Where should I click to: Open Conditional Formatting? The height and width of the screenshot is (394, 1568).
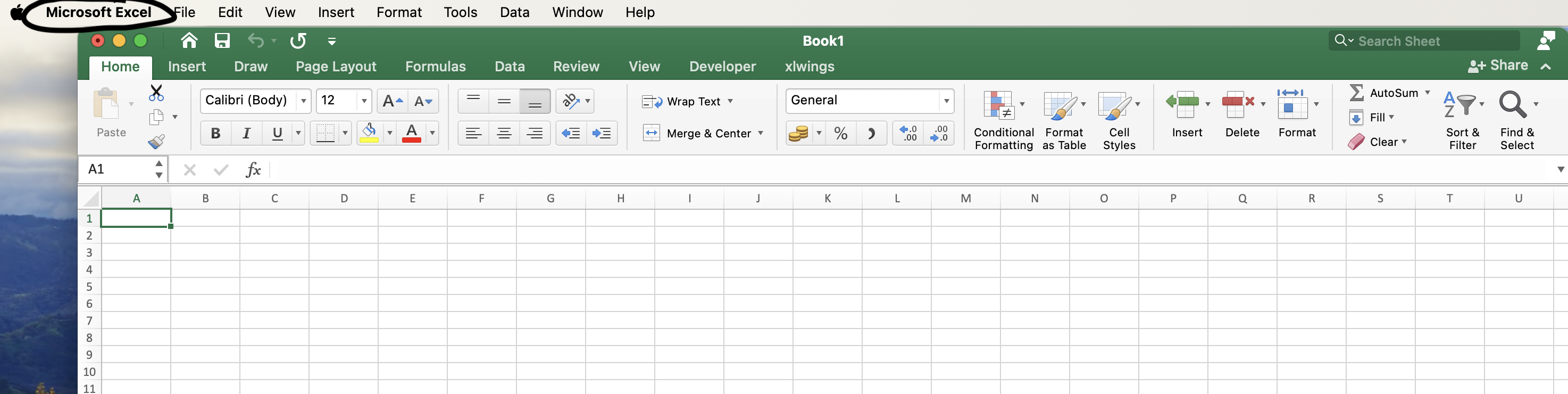click(1003, 120)
